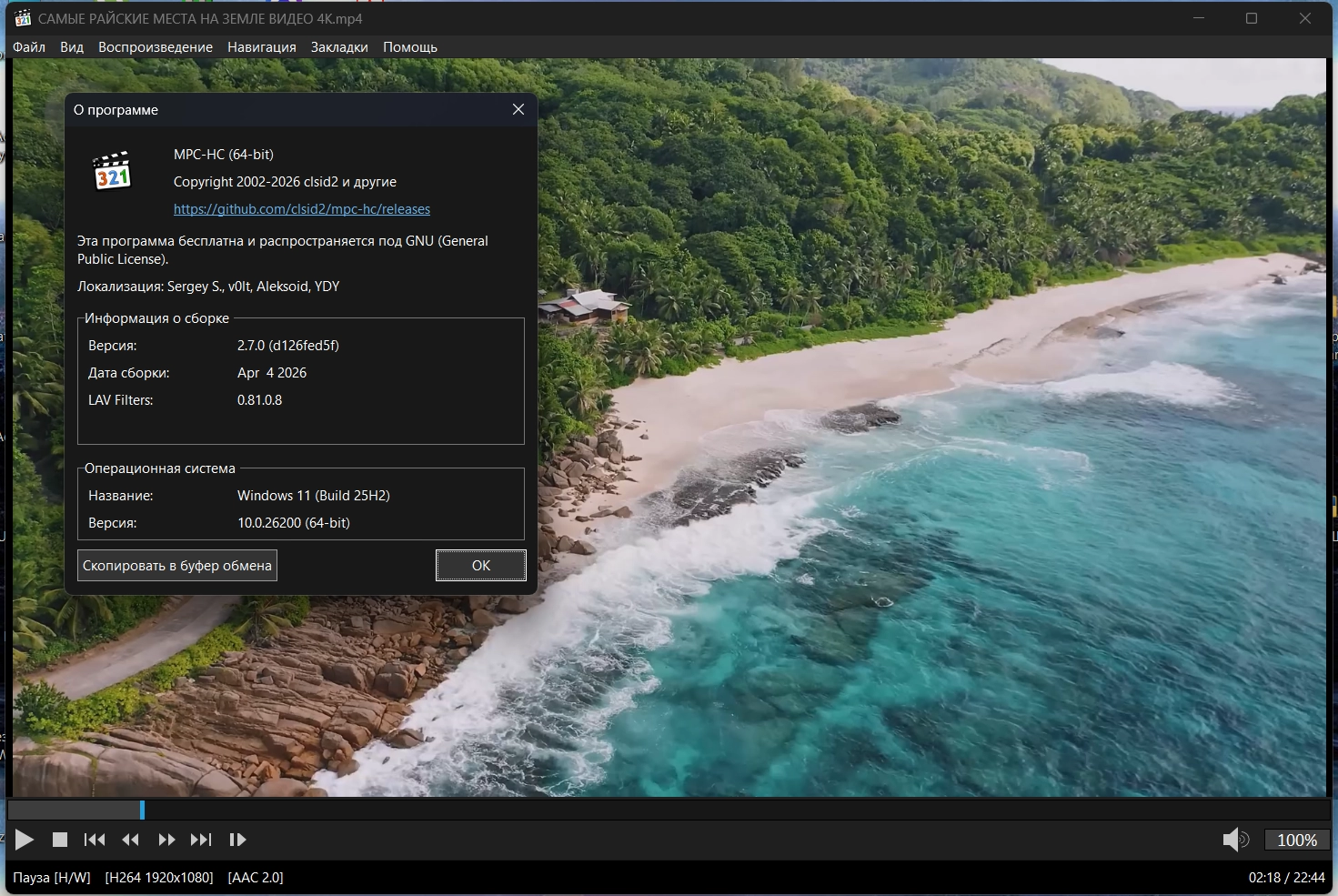Confirm the dialog with OK

481,566
